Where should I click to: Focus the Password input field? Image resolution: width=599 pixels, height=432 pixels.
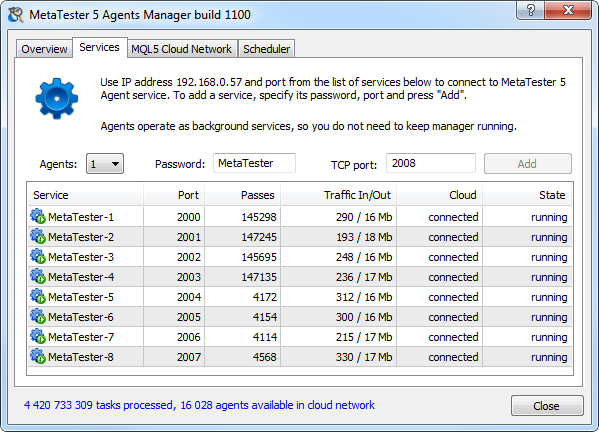tap(254, 163)
